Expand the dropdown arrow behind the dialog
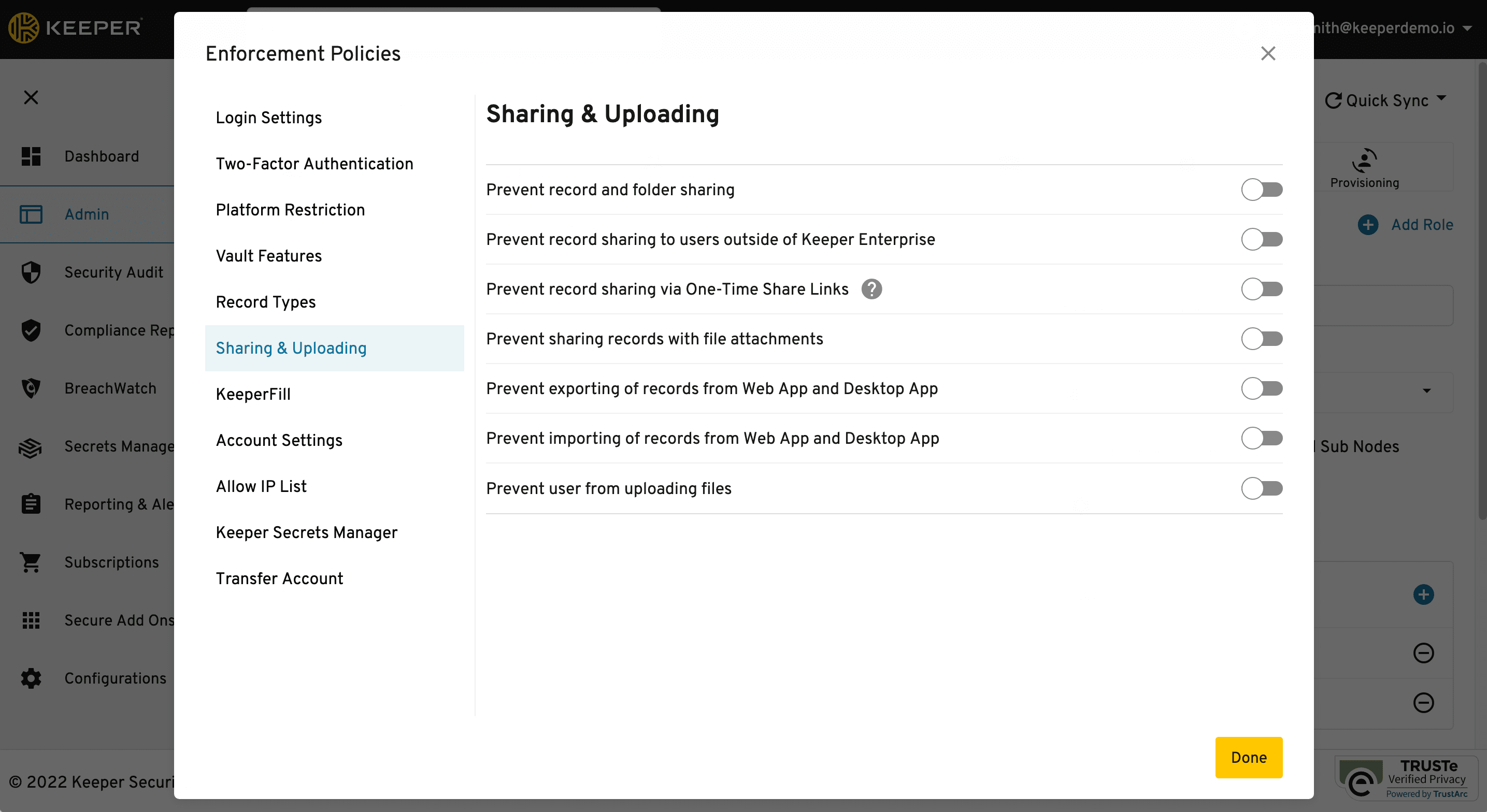1487x812 pixels. tap(1427, 392)
